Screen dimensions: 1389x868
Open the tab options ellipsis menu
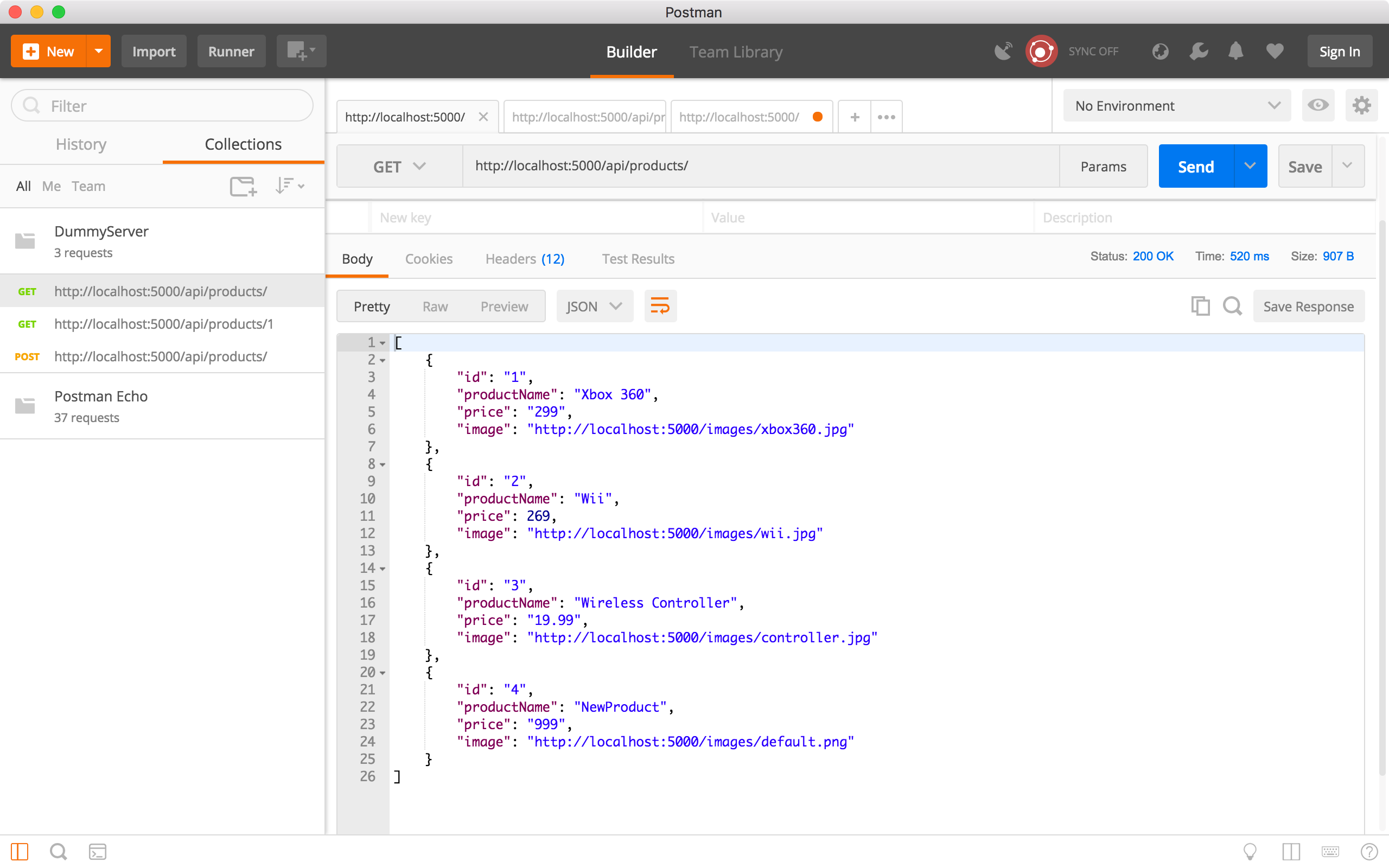click(x=886, y=117)
